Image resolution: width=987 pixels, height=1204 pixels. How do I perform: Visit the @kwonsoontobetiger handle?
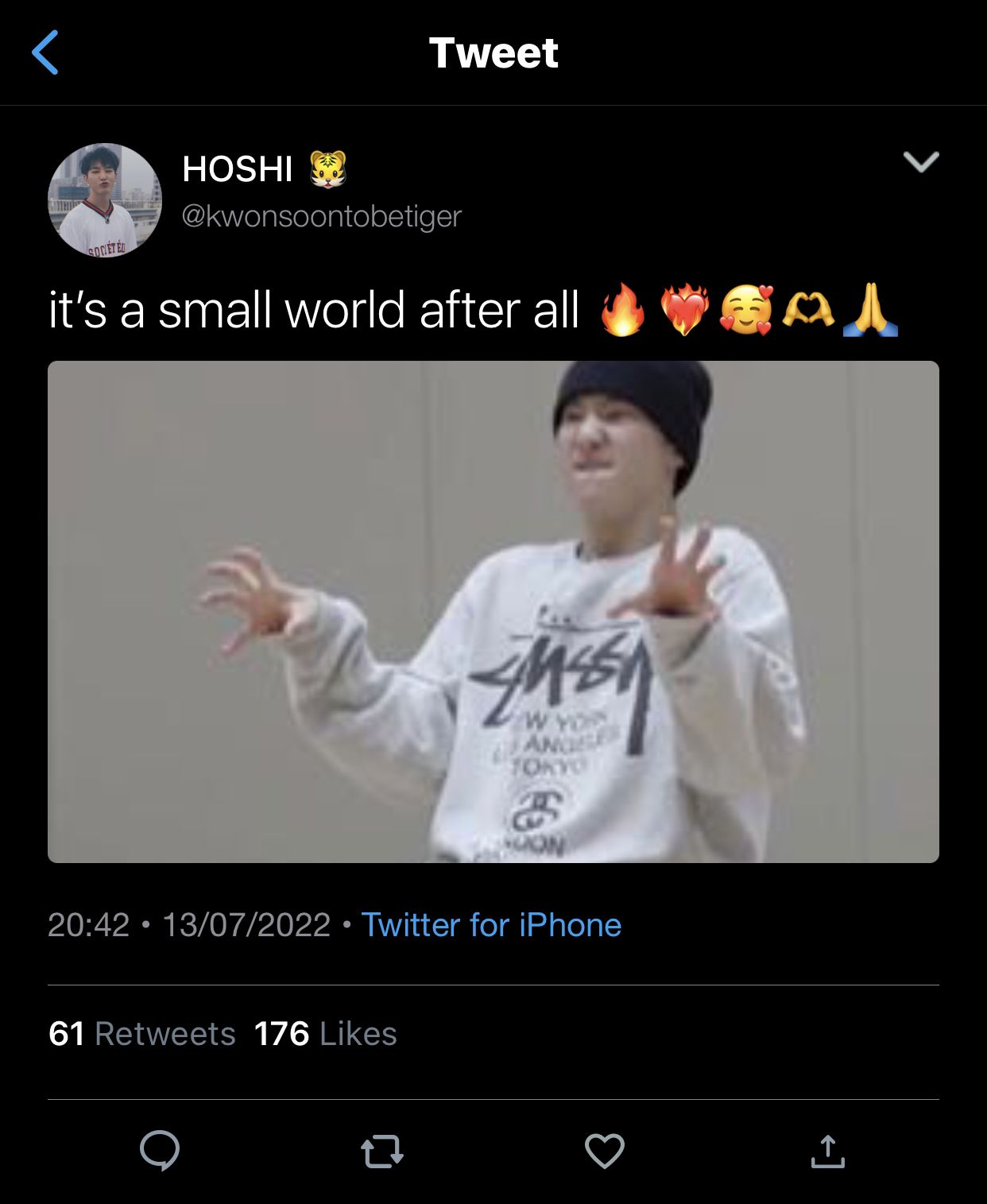pyautogui.click(x=322, y=216)
